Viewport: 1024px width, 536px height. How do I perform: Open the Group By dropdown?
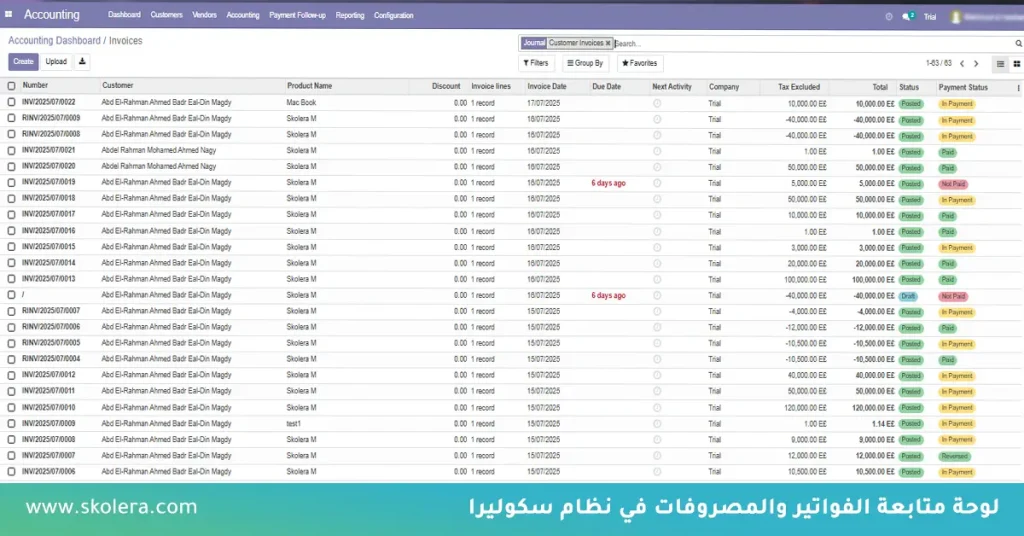click(x=585, y=63)
